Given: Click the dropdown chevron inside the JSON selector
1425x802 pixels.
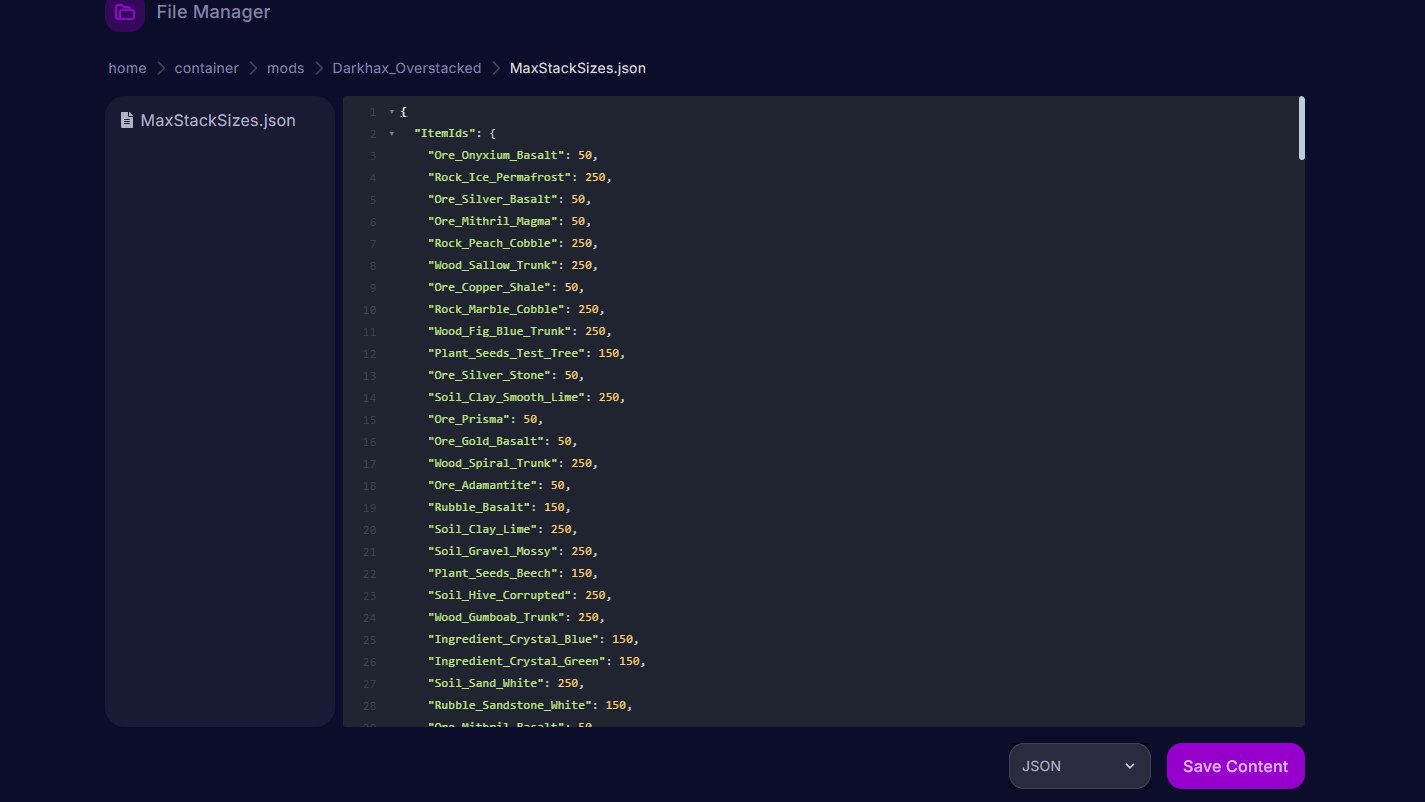Looking at the screenshot, I should point(1131,765).
